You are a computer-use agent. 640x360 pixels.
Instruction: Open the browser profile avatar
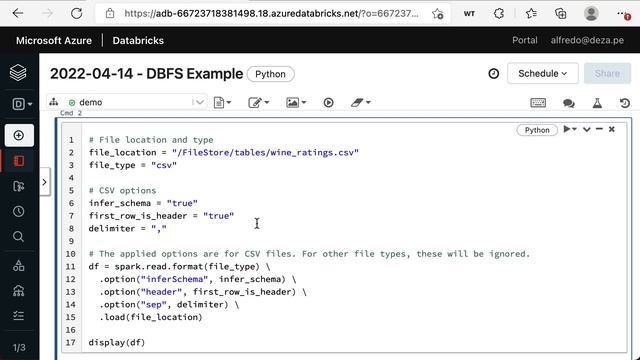591,13
